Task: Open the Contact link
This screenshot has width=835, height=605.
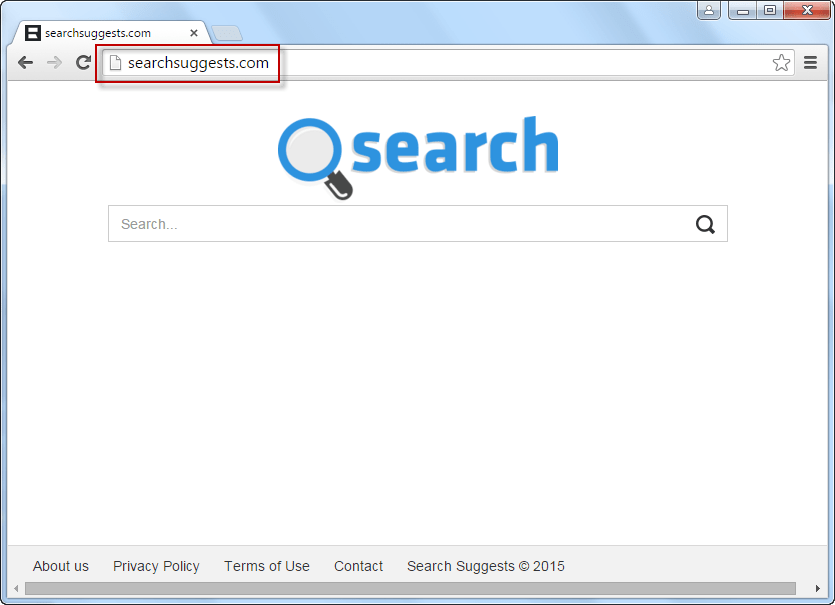Action: click(x=358, y=566)
